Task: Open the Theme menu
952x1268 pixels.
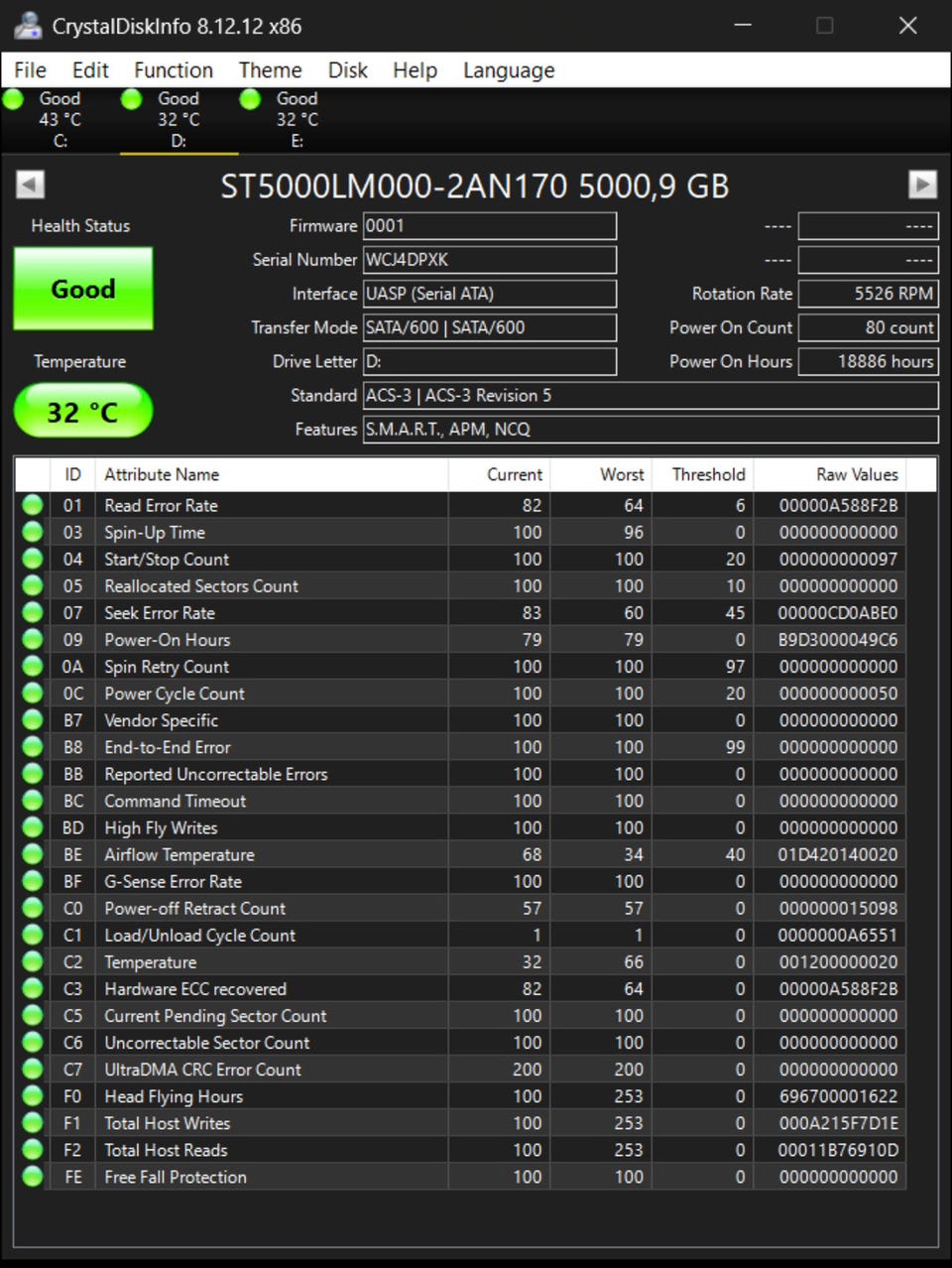Action: click(270, 70)
